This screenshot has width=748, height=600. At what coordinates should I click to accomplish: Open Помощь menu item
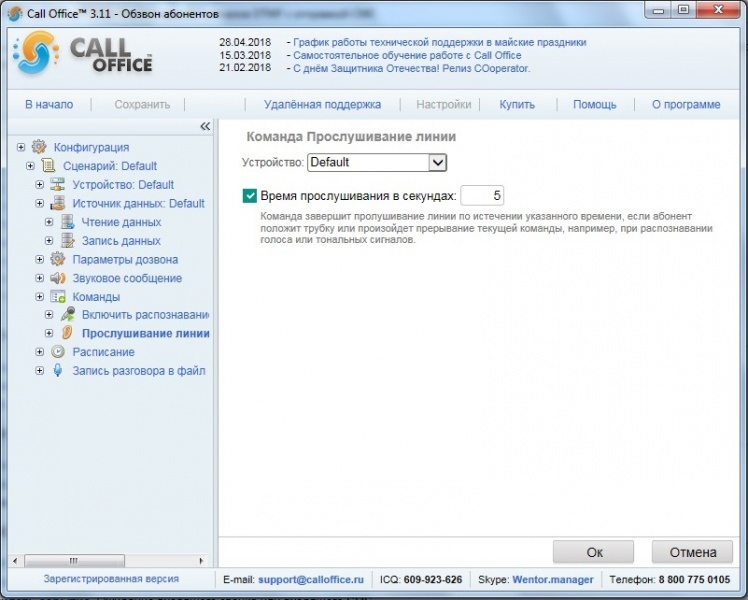[595, 104]
